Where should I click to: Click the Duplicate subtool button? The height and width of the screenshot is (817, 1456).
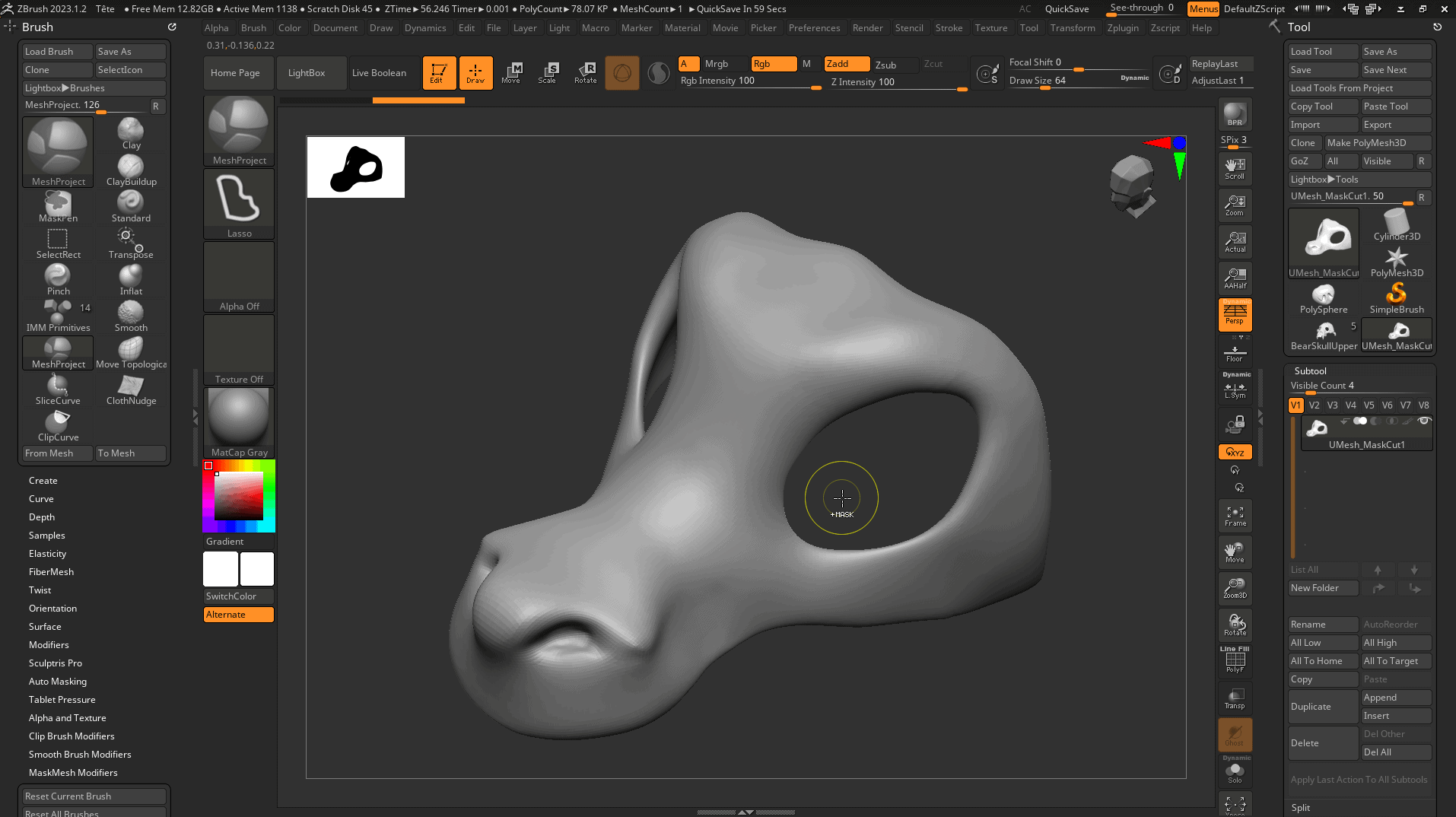click(x=1322, y=707)
